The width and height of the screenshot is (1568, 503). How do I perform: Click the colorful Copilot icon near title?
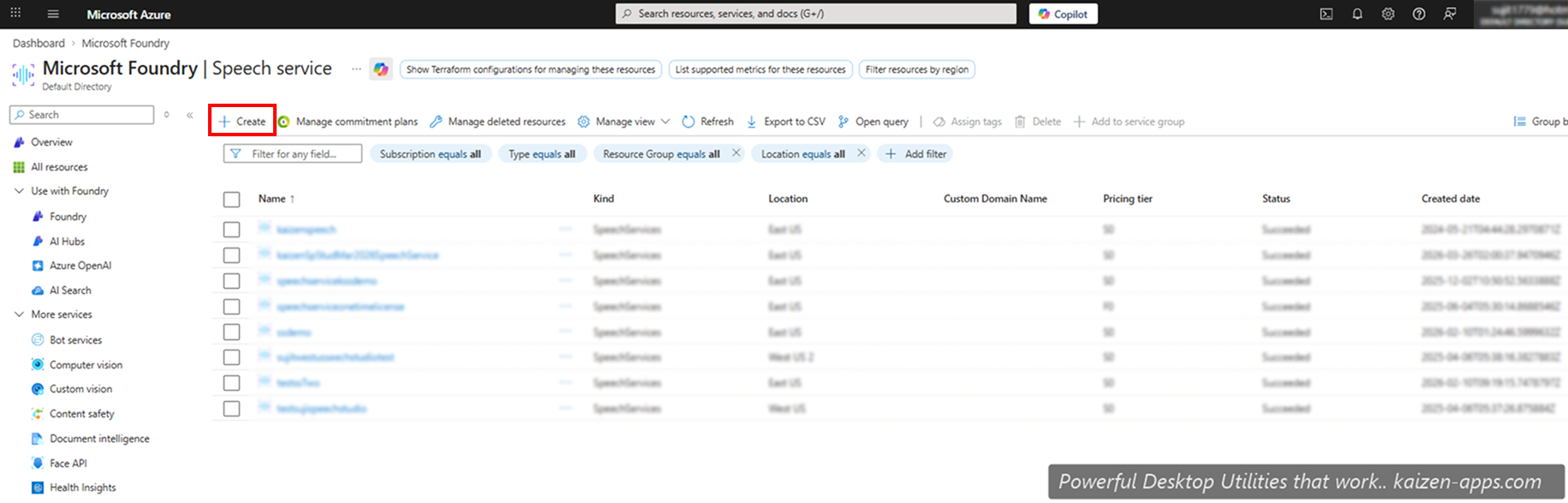pyautogui.click(x=381, y=69)
